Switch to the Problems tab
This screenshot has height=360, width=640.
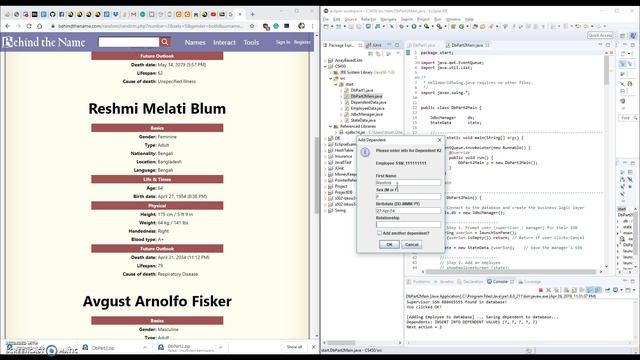[x=418, y=282]
